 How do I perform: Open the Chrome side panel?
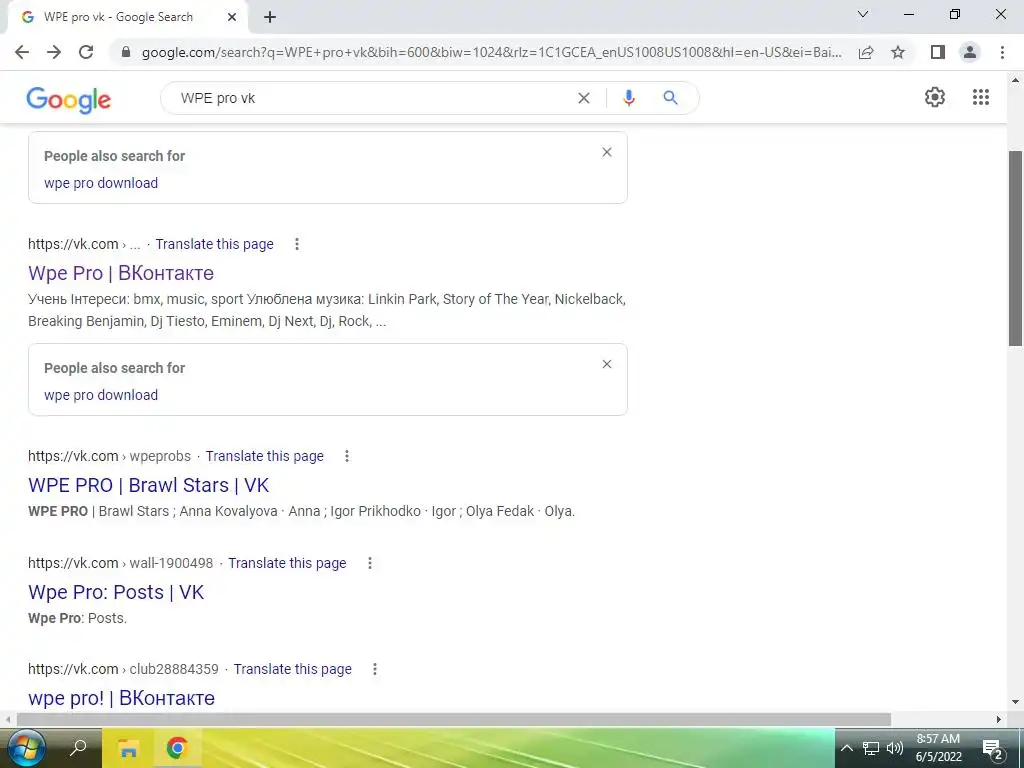coord(938,52)
